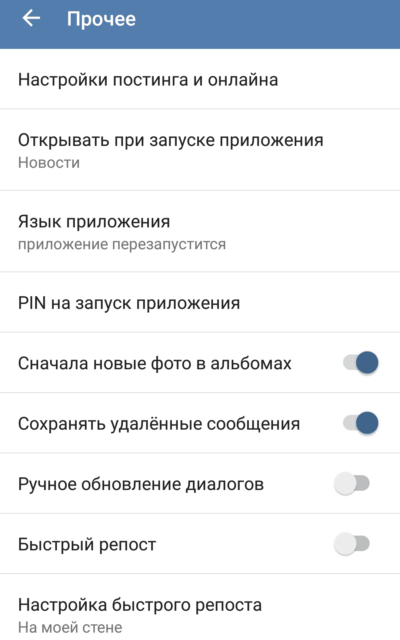The height and width of the screenshot is (640, 400).
Task: Tap the back arrow in the header
Action: (31, 18)
